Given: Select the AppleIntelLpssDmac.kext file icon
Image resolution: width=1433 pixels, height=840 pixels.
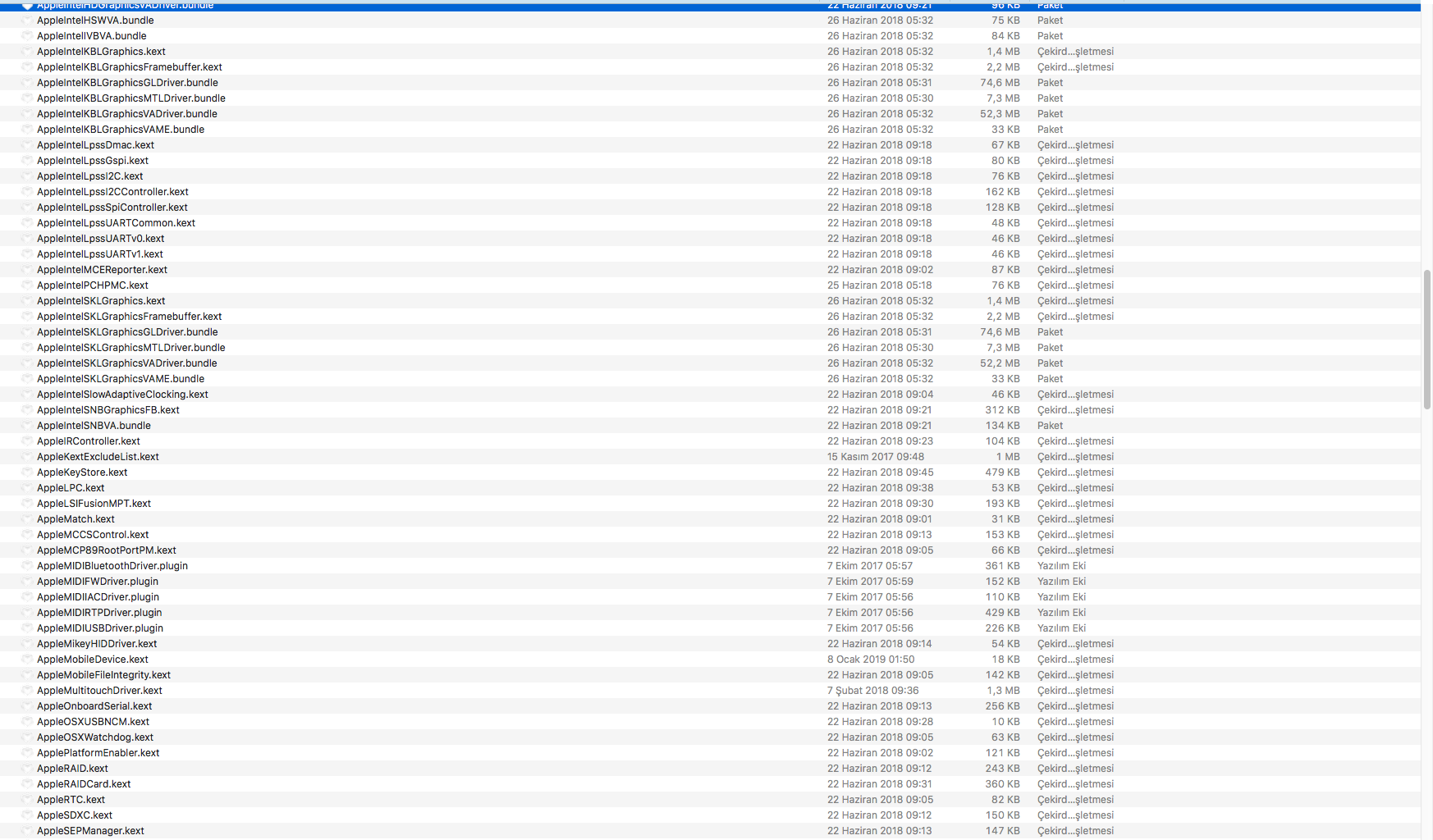Looking at the screenshot, I should click(27, 145).
